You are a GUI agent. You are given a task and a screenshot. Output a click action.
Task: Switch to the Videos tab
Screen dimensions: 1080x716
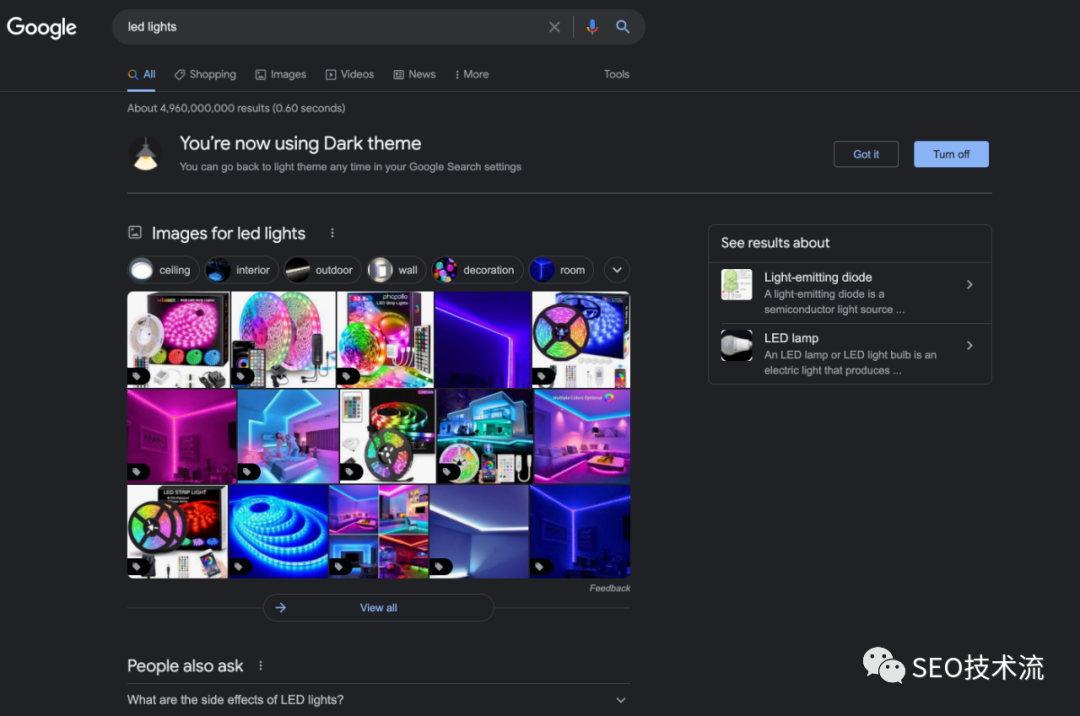point(350,74)
